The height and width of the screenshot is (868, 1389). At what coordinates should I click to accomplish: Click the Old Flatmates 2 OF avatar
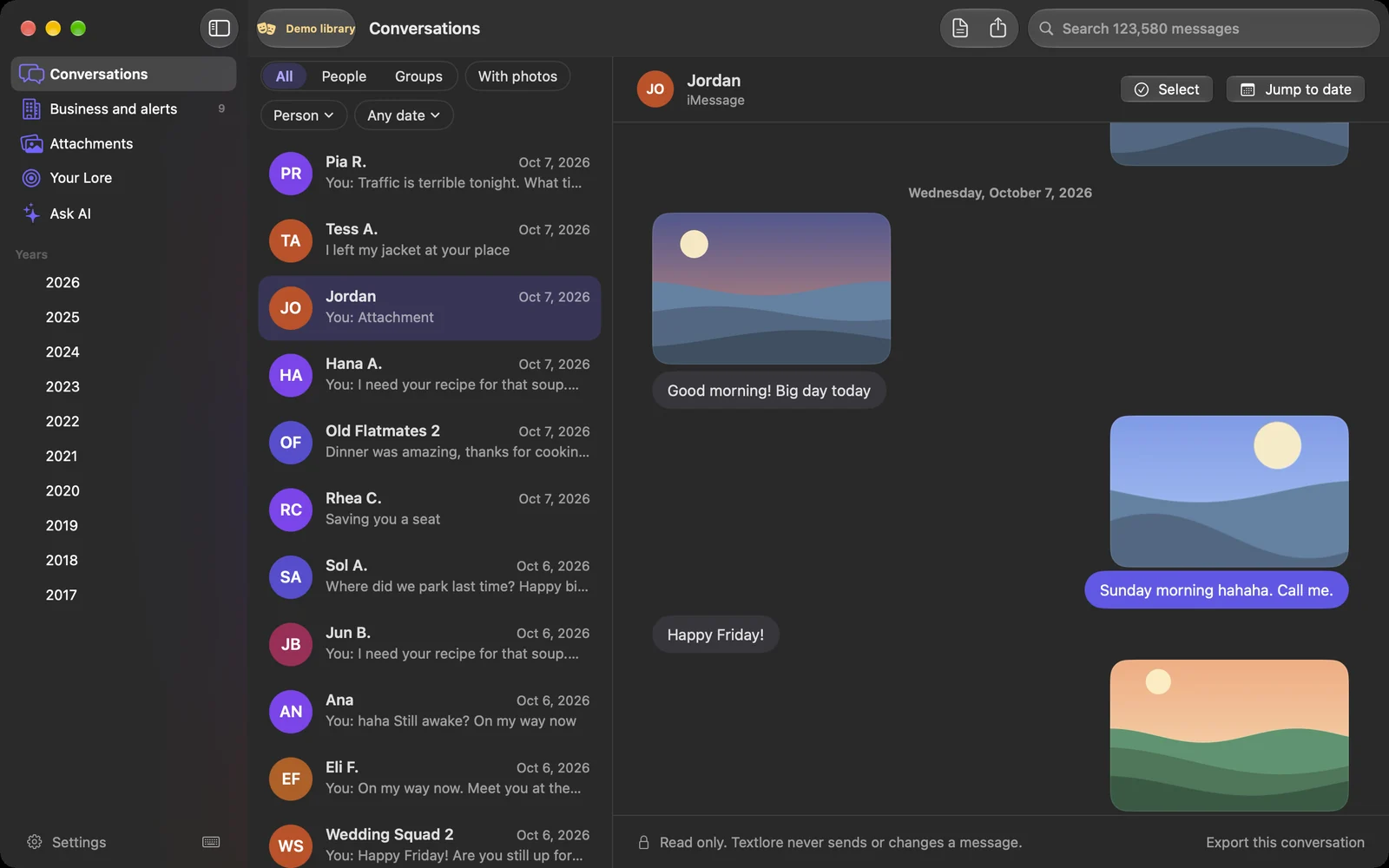[x=291, y=443]
